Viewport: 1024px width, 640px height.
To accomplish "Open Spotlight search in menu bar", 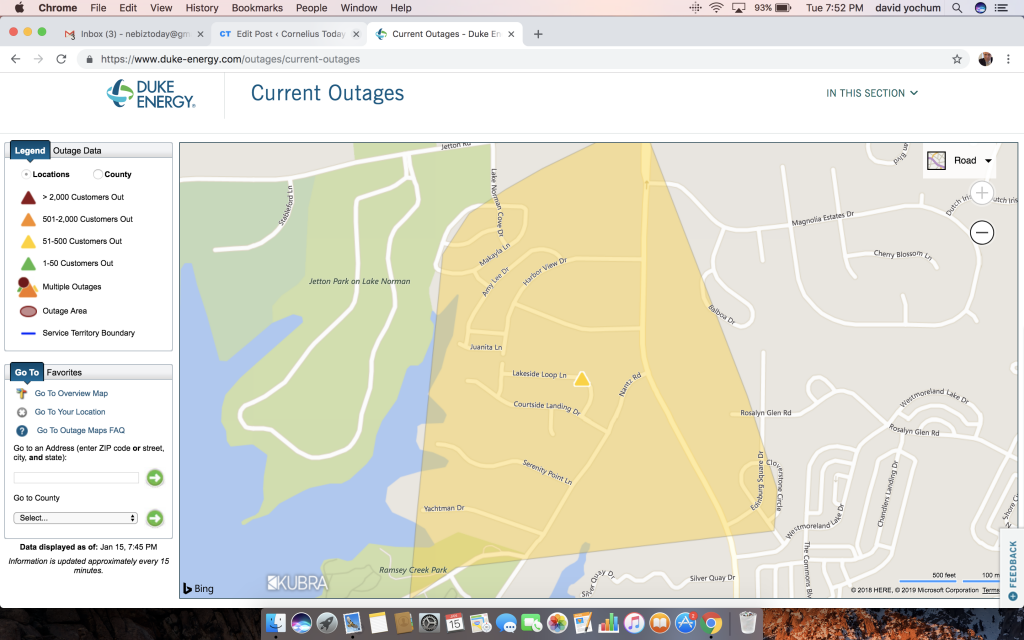I will [957, 8].
